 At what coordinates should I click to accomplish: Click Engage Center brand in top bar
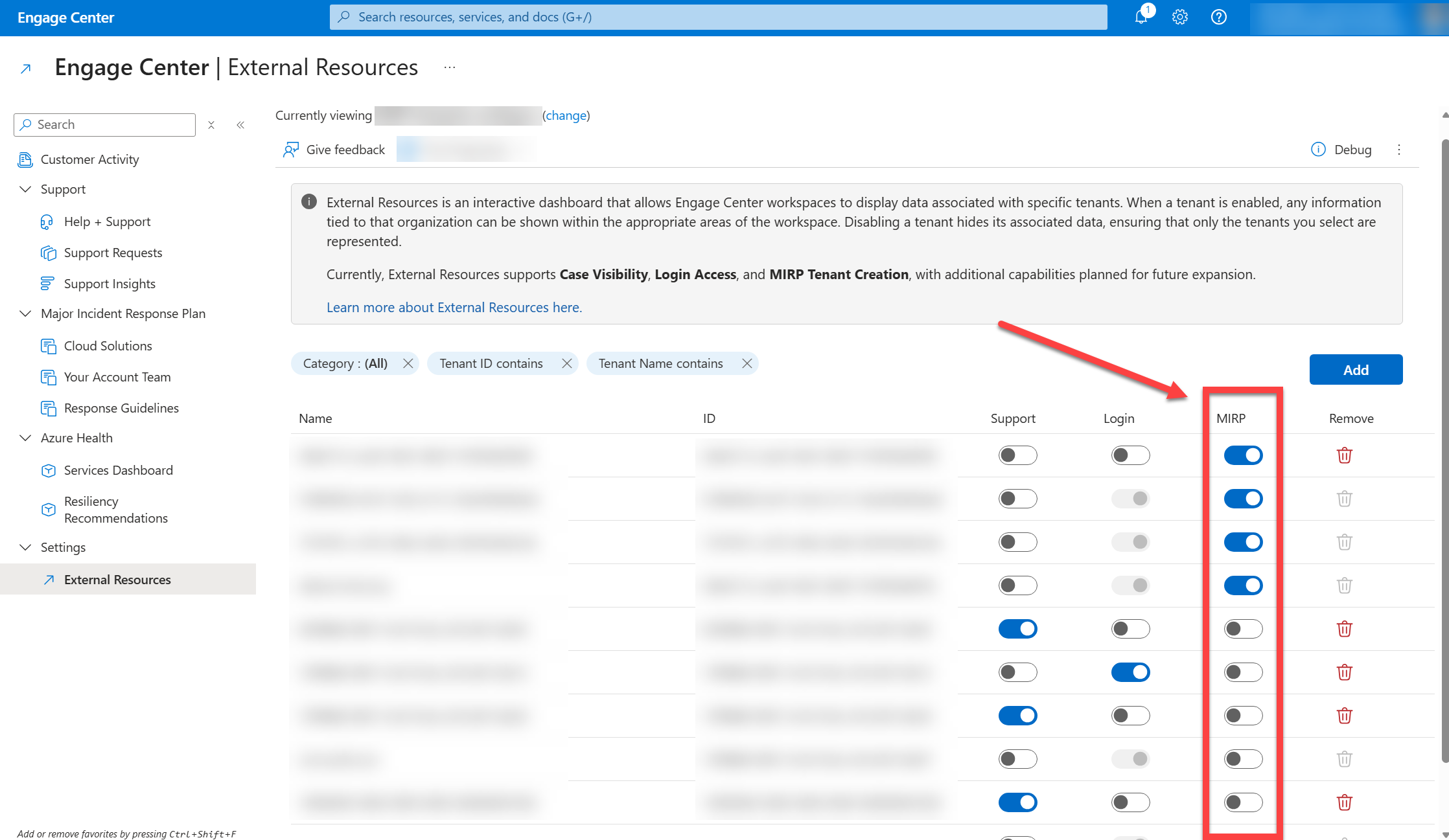point(65,17)
